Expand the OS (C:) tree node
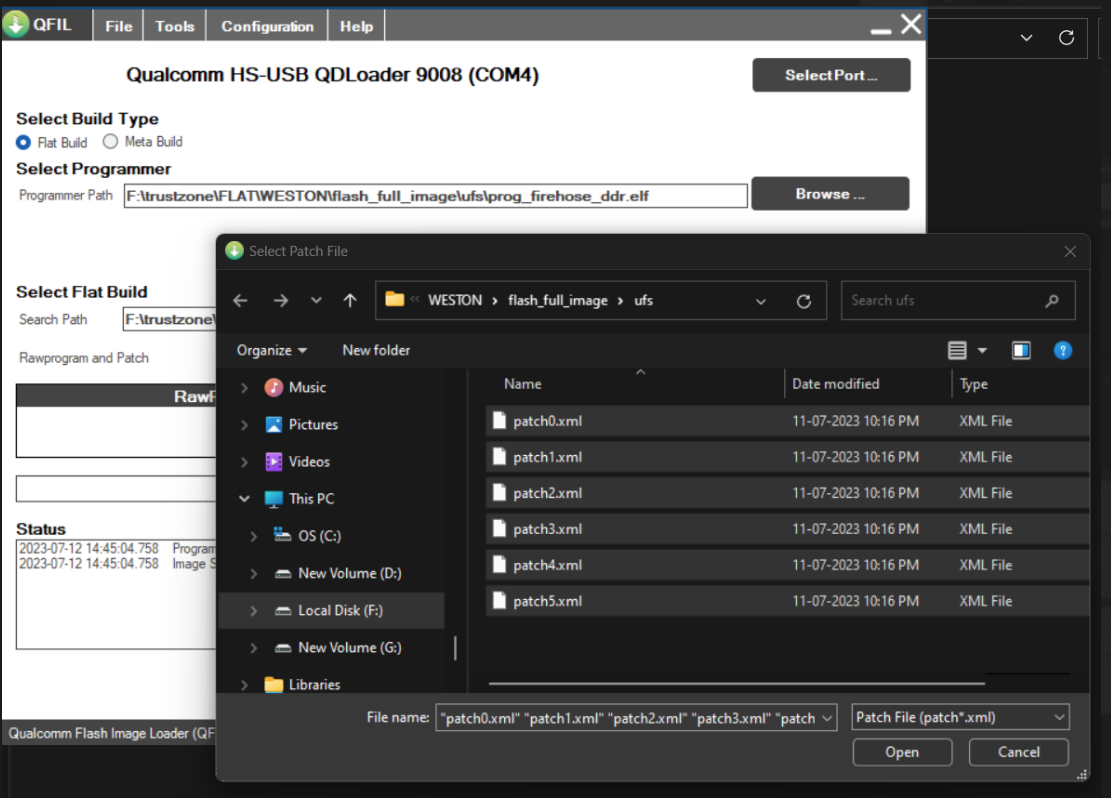 click(254, 536)
